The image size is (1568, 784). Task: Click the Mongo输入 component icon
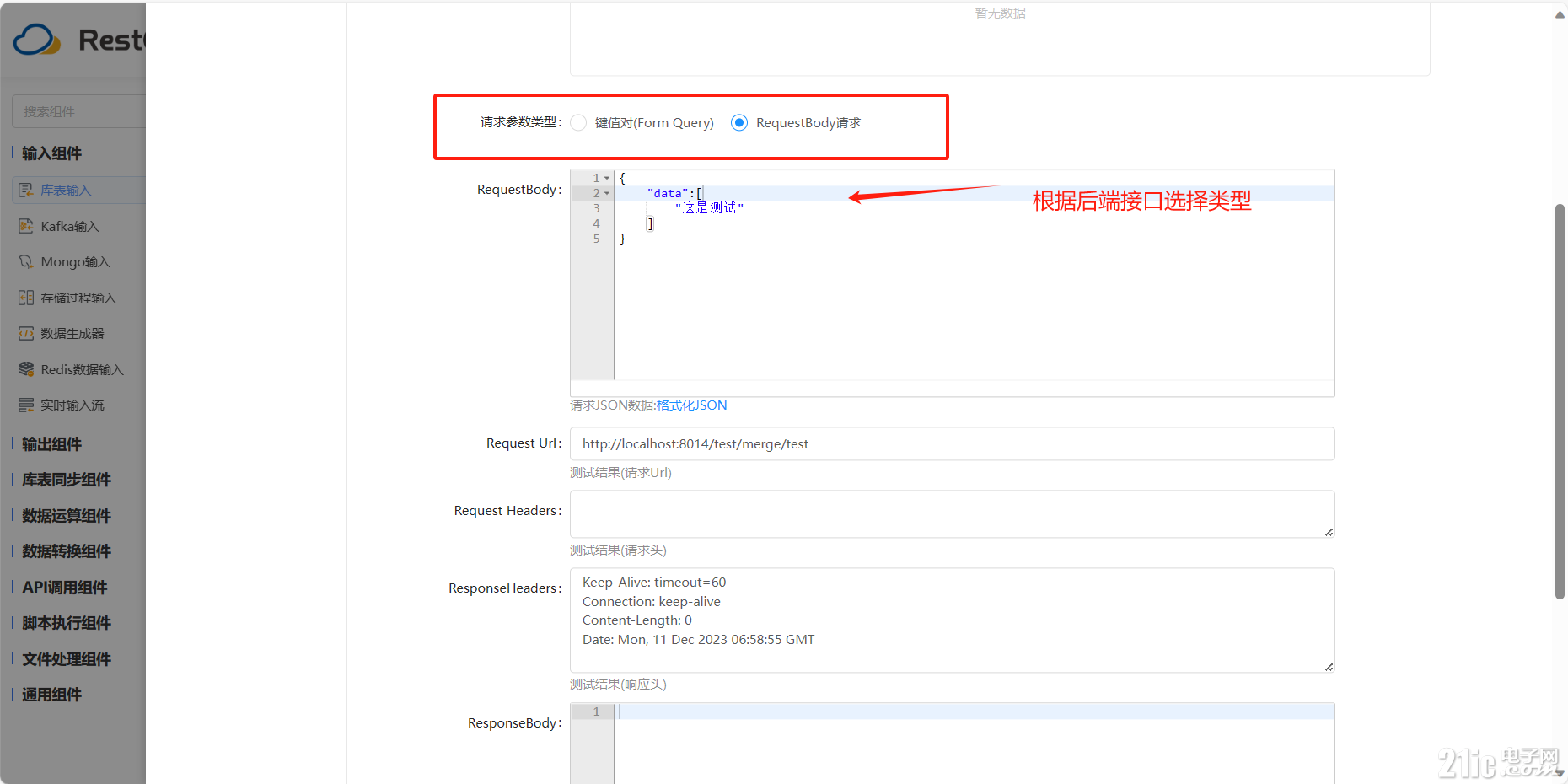point(26,262)
